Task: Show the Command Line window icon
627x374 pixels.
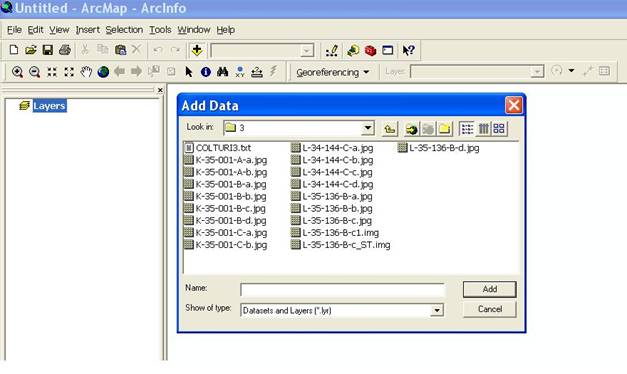Action: (x=387, y=50)
